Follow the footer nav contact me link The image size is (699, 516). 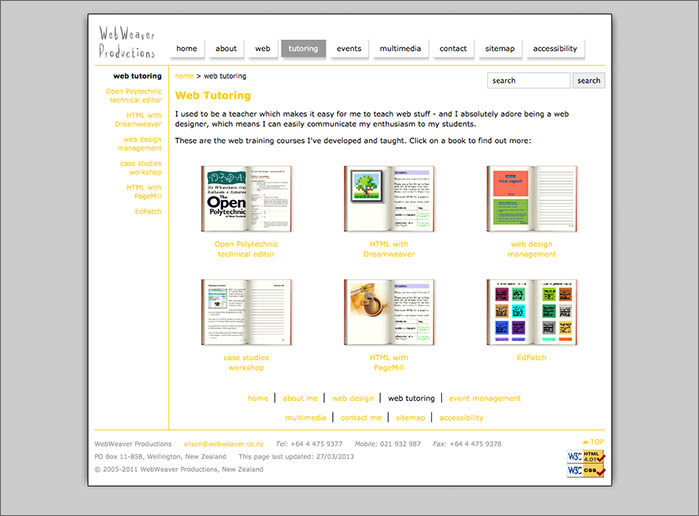click(361, 418)
